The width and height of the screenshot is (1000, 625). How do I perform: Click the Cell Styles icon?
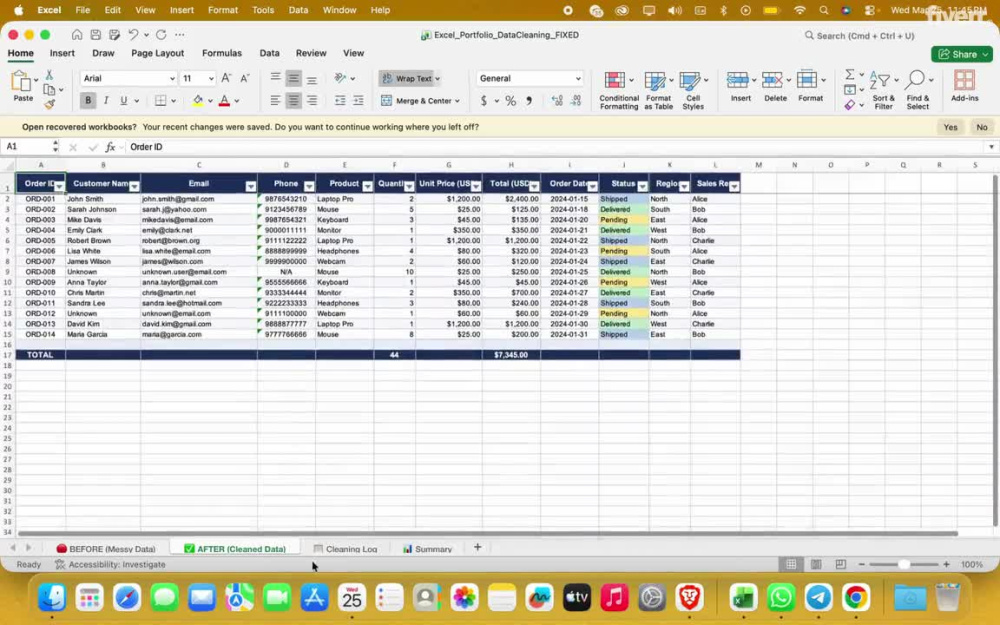(x=689, y=80)
